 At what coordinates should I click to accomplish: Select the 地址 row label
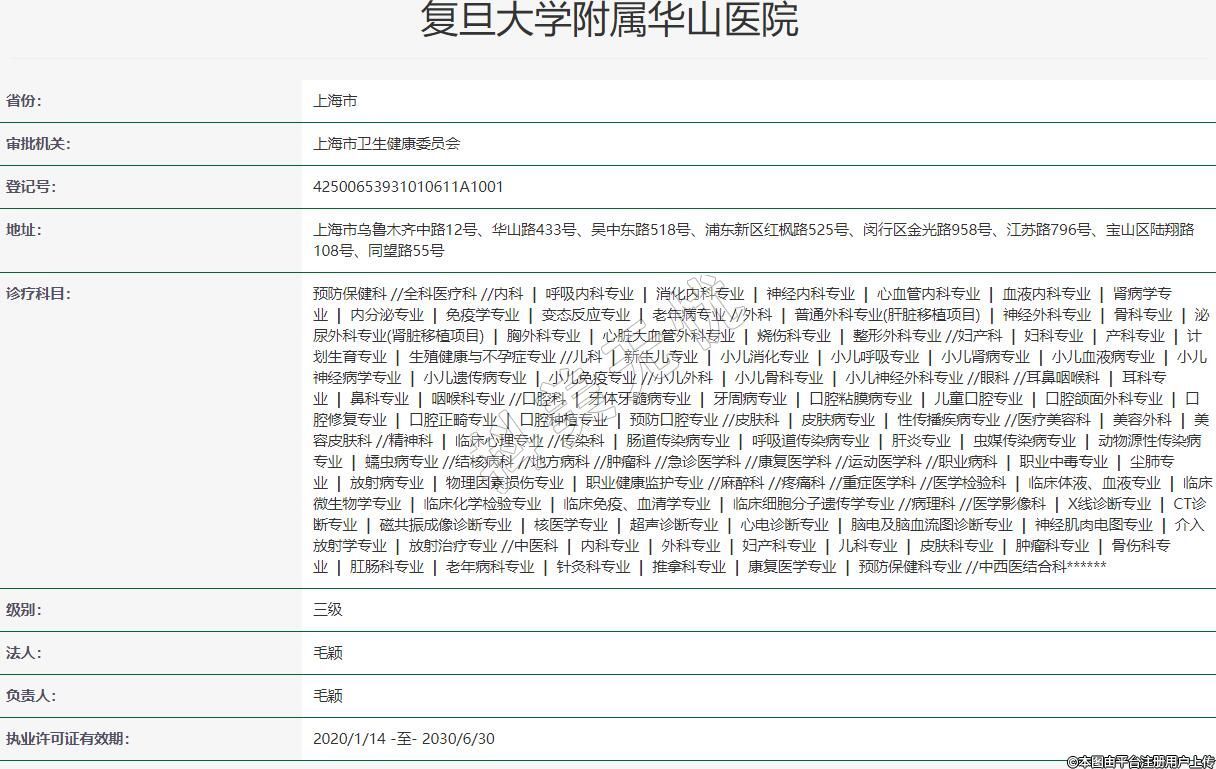[24, 230]
